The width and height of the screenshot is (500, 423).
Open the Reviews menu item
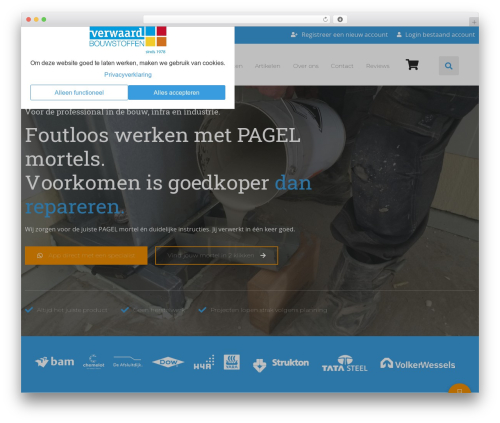378,66
